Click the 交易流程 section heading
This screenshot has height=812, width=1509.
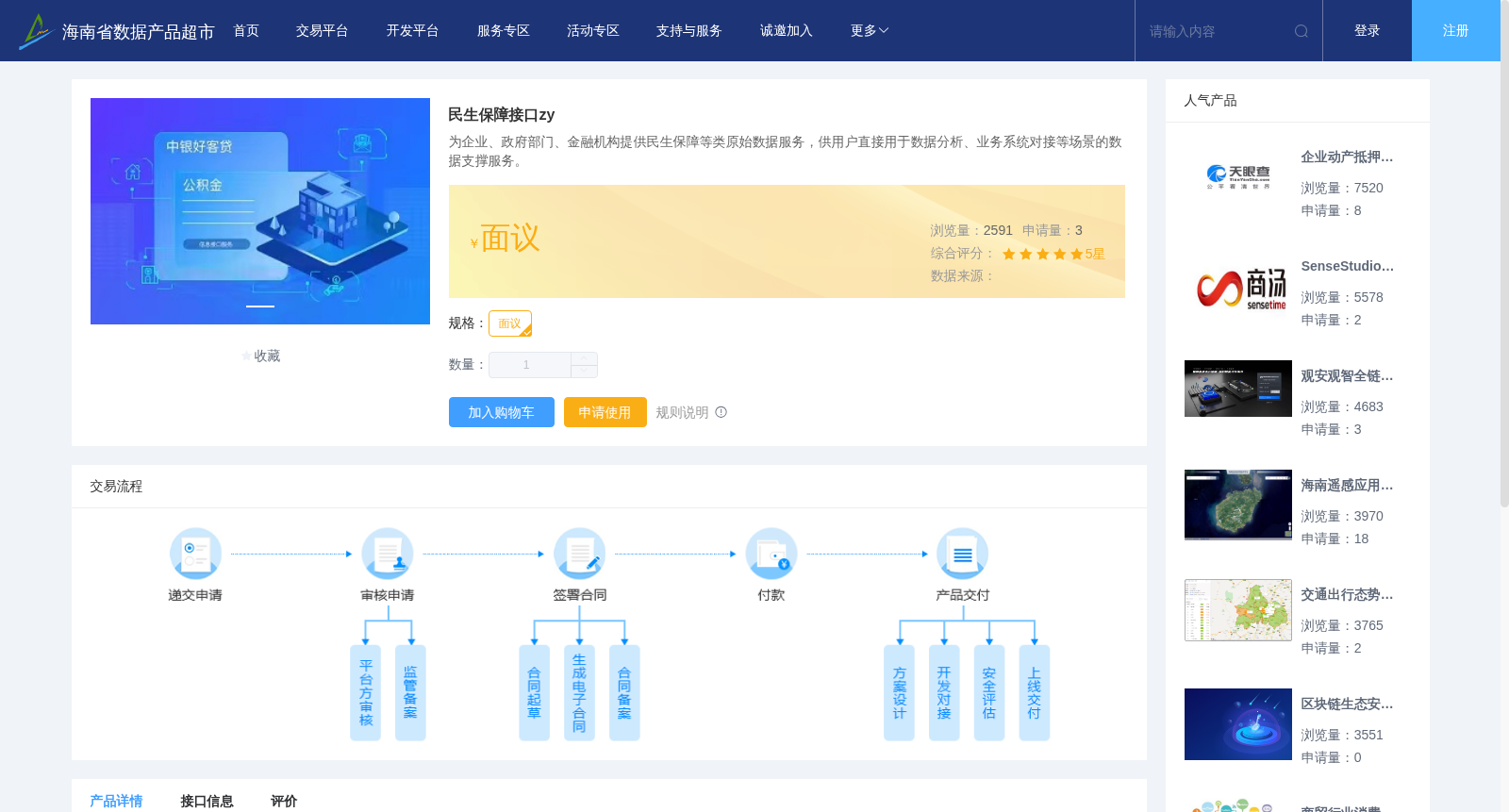(116, 487)
